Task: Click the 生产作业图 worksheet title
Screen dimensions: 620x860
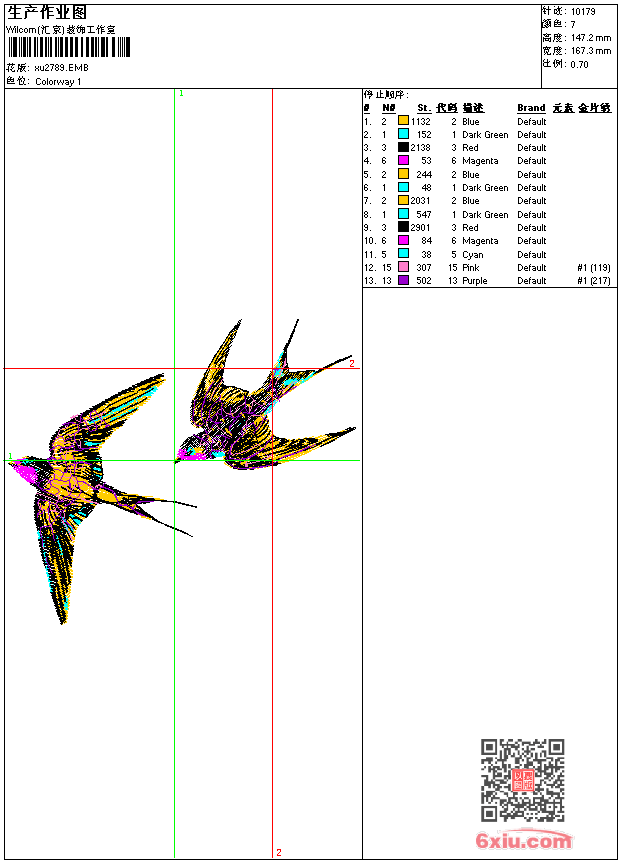Action: [x=47, y=13]
